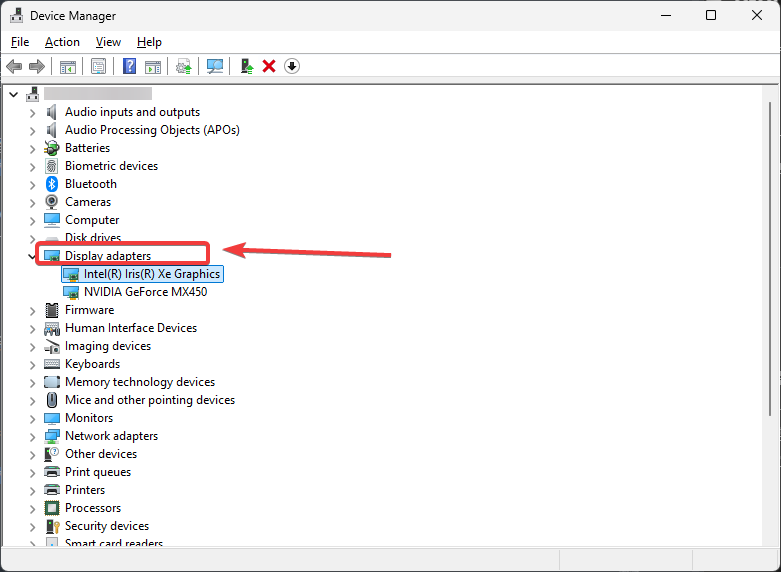Expand the Memory technology devices chevron
This screenshot has height=572, width=781.
tap(32, 383)
